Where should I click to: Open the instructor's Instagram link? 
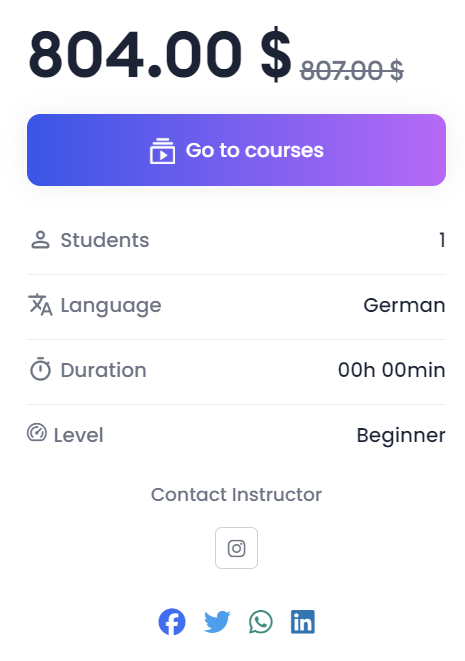pos(236,548)
